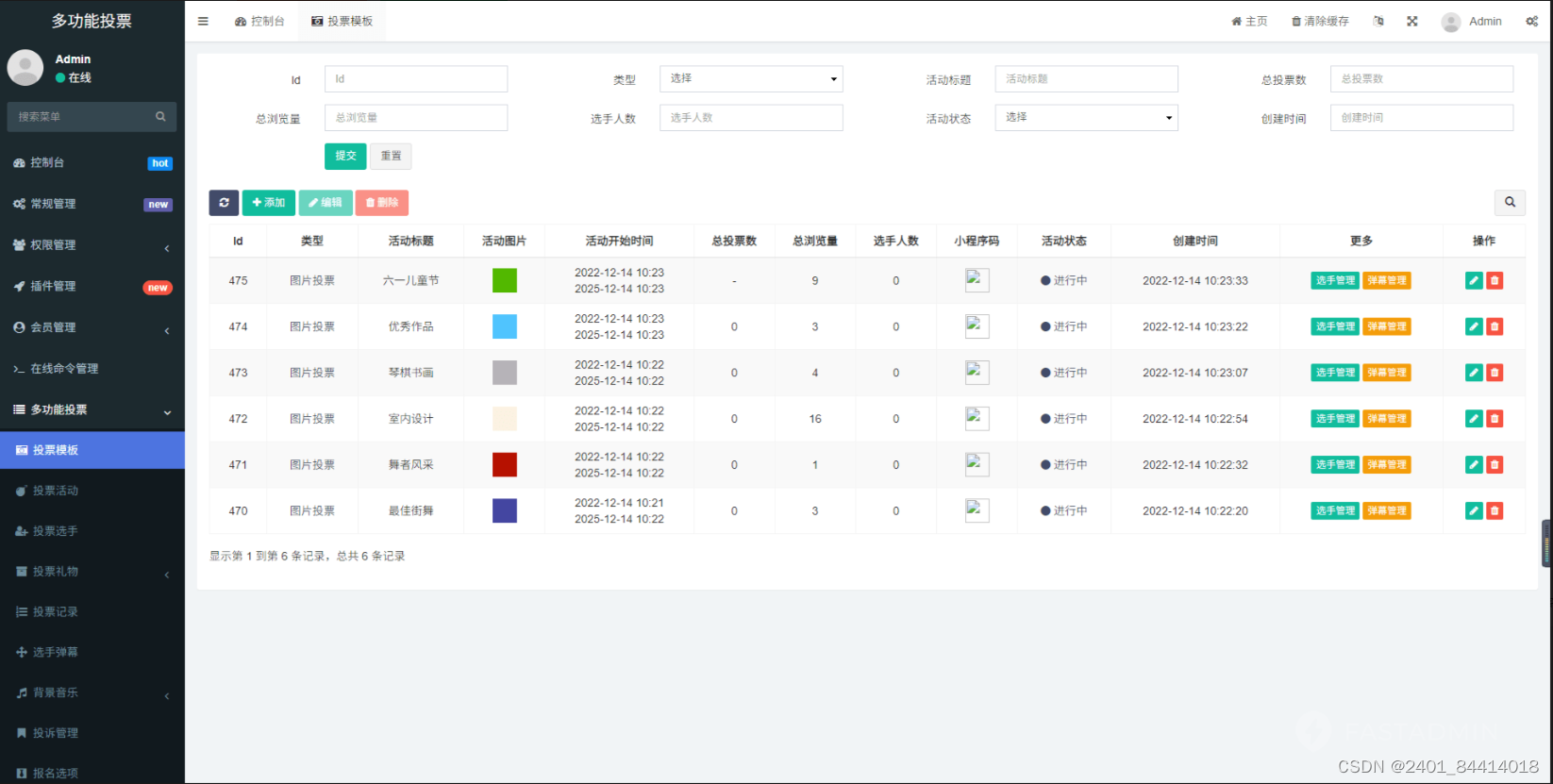Viewport: 1553px width, 784px height.
Task: Open the settings gears icon at top right
Action: 1531,21
